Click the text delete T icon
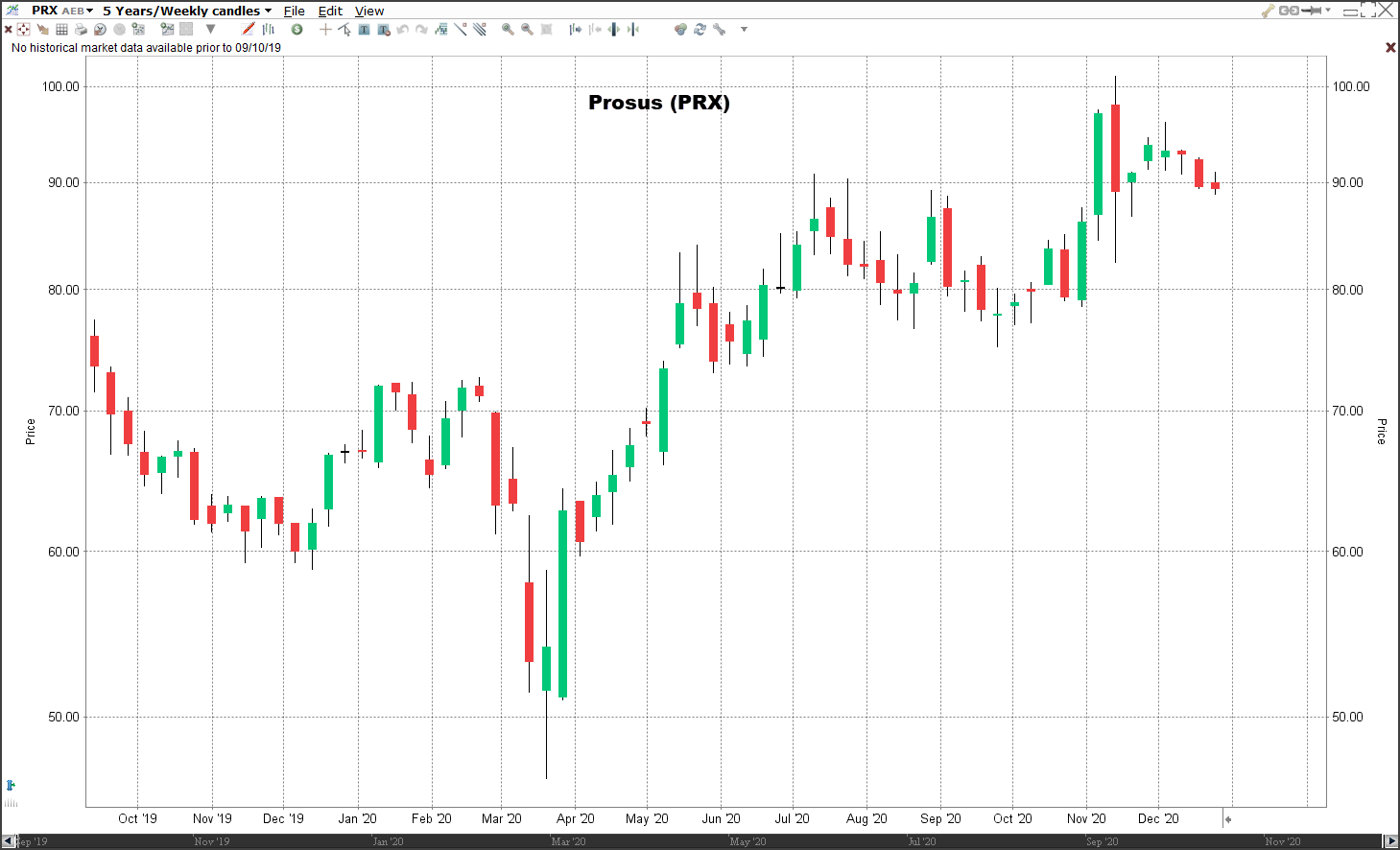 click(384, 29)
